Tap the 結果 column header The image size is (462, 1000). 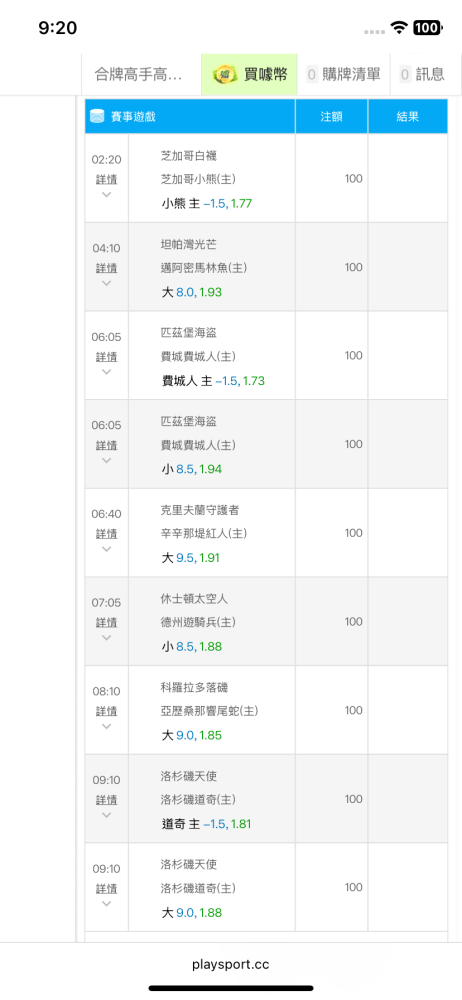[x=408, y=117]
